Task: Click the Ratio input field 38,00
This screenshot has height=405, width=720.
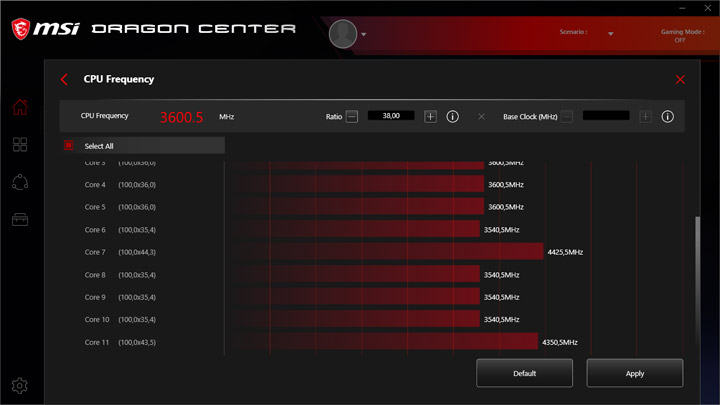Action: tap(391, 116)
